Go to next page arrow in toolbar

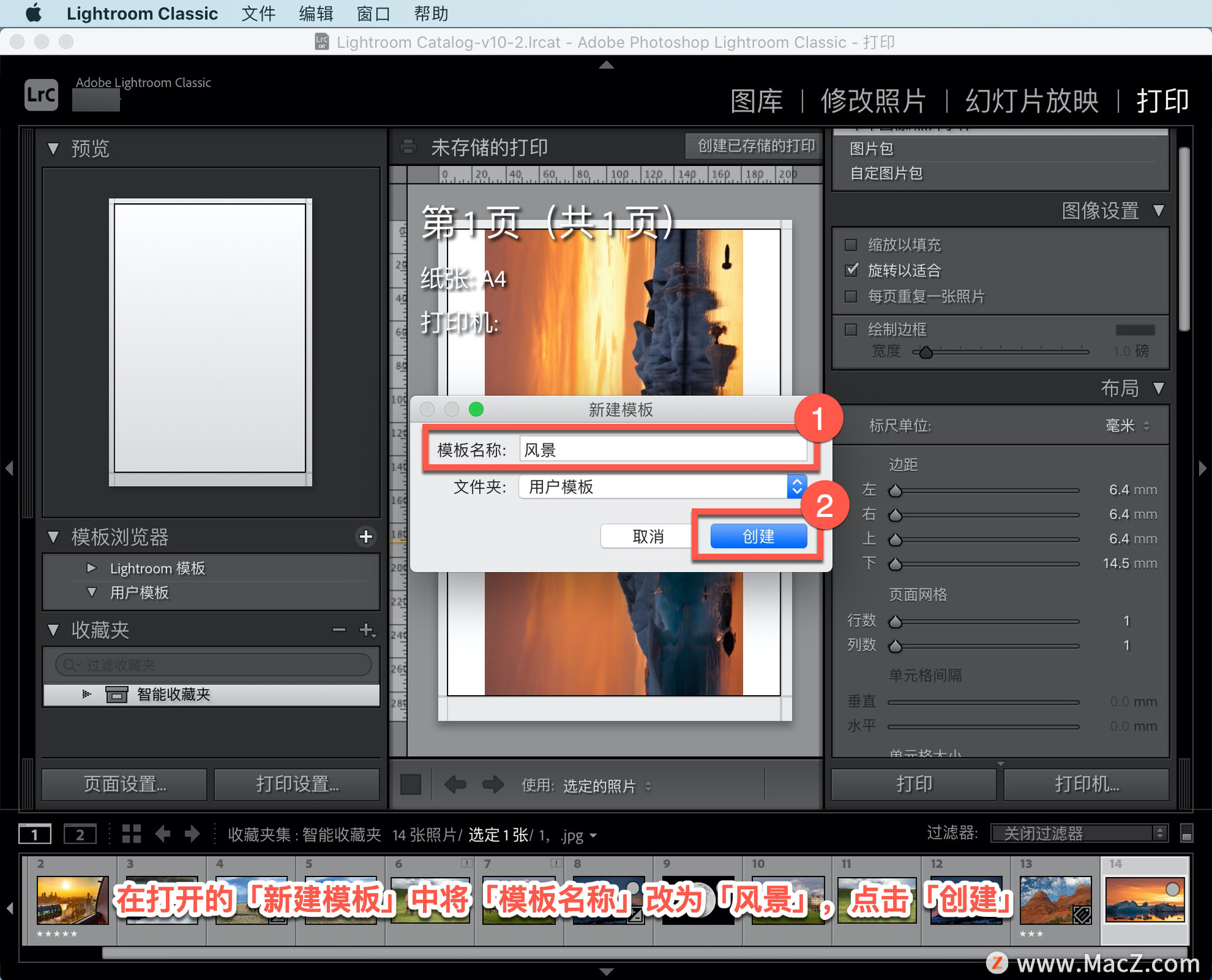tap(493, 785)
